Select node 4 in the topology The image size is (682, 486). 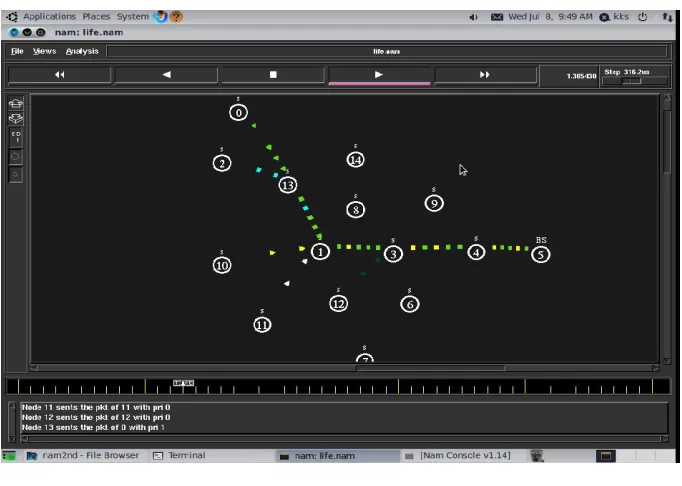(x=476, y=252)
